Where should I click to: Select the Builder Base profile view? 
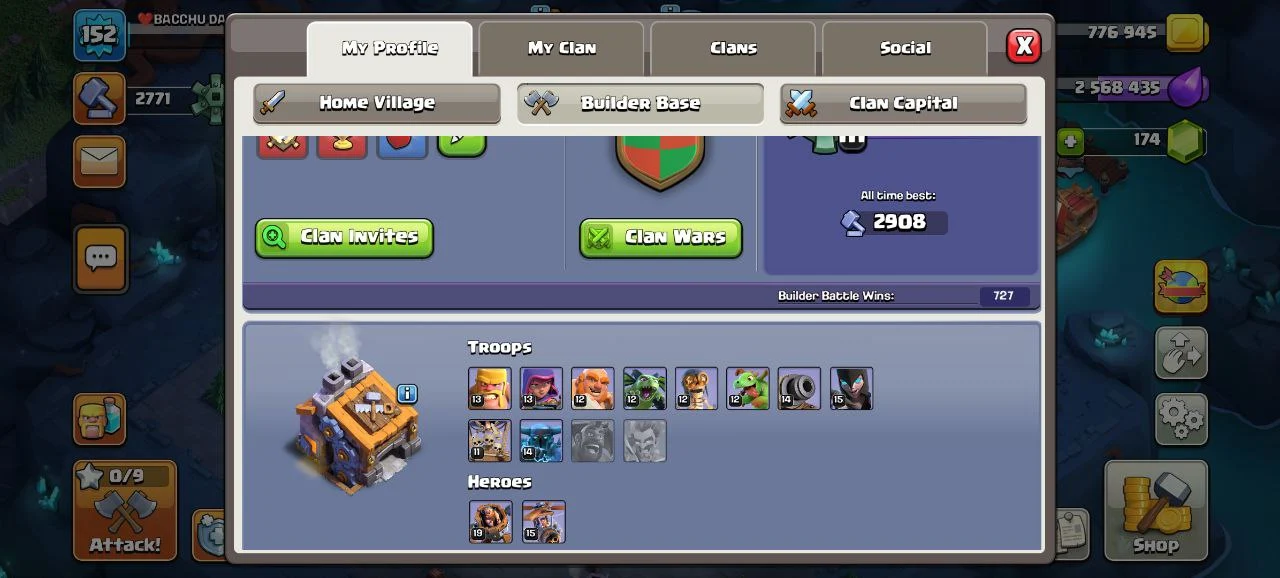pos(640,103)
